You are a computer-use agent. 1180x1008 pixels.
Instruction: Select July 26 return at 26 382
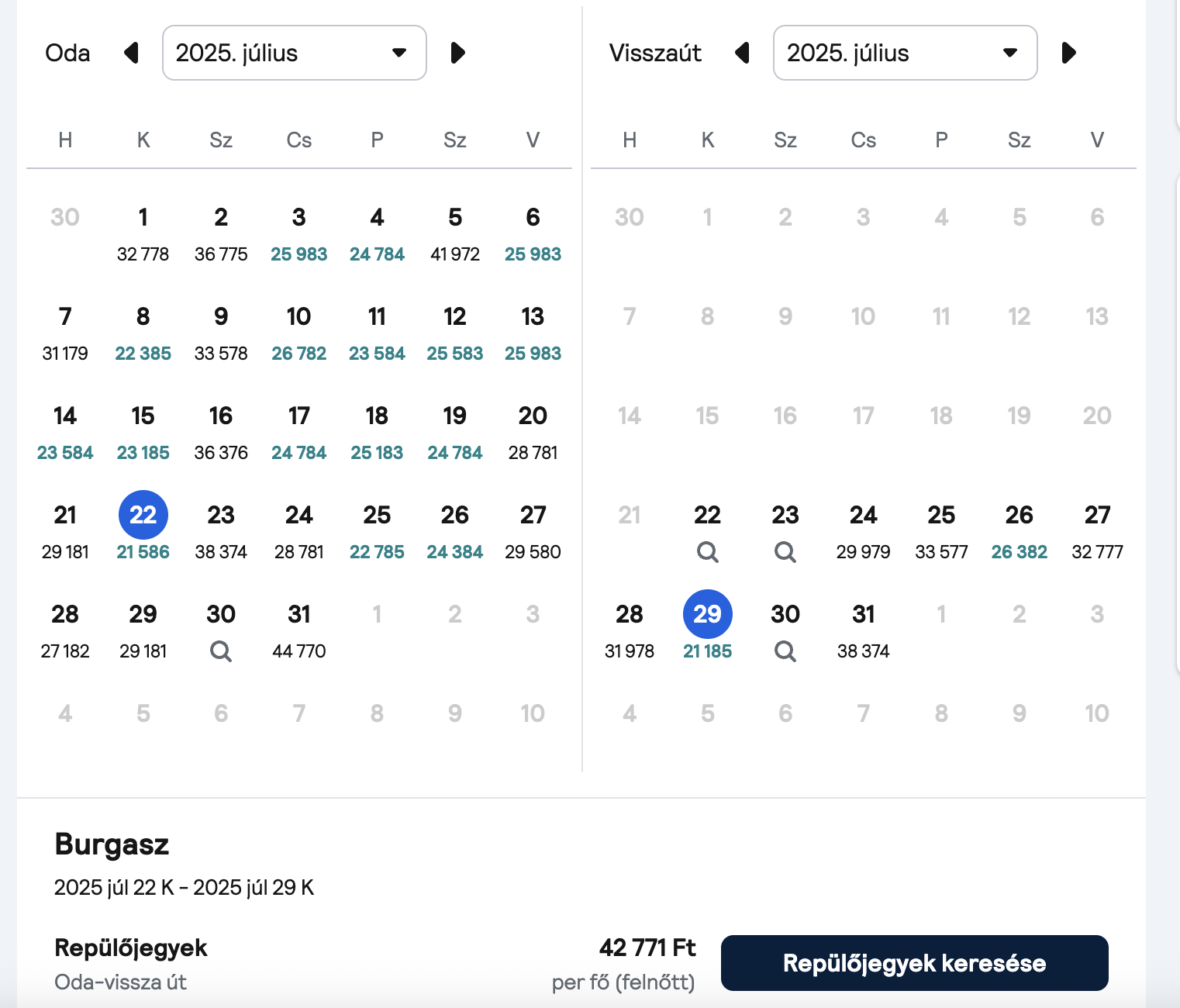coord(1019,532)
